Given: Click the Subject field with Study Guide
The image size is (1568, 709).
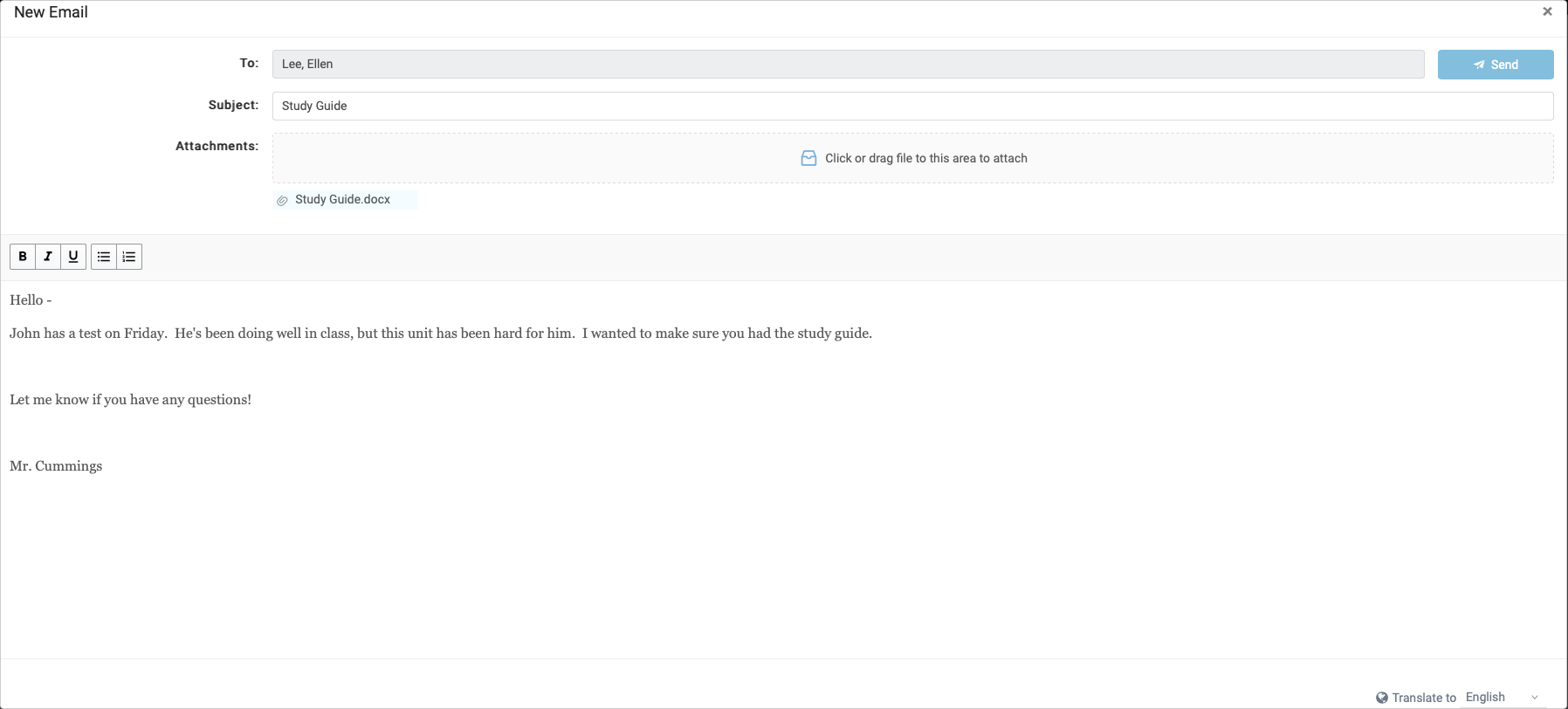Looking at the screenshot, I should (x=912, y=106).
